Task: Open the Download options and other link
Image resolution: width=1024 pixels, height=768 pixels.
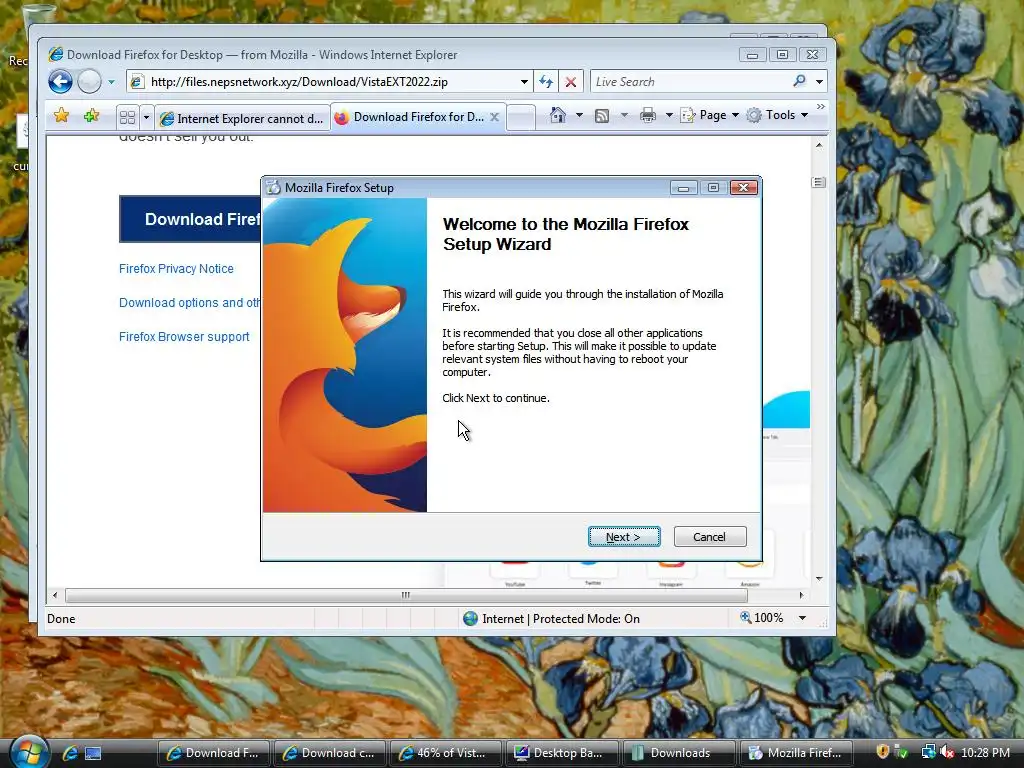Action: coord(189,302)
